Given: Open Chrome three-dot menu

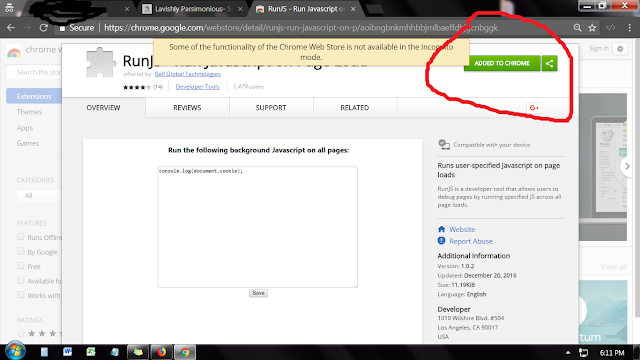Looking at the screenshot, I should [x=629, y=28].
